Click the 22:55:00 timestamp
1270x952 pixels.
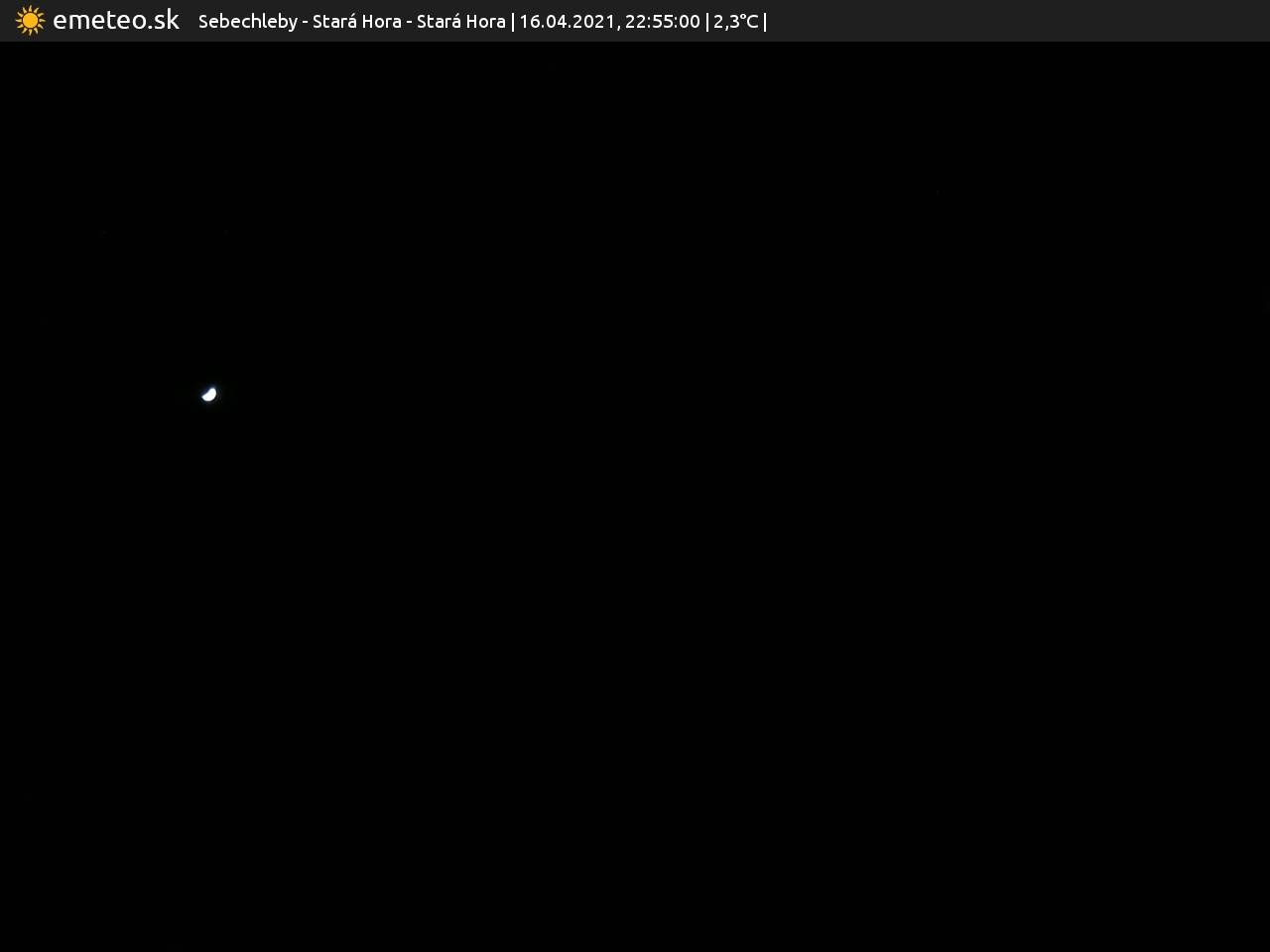(x=662, y=22)
